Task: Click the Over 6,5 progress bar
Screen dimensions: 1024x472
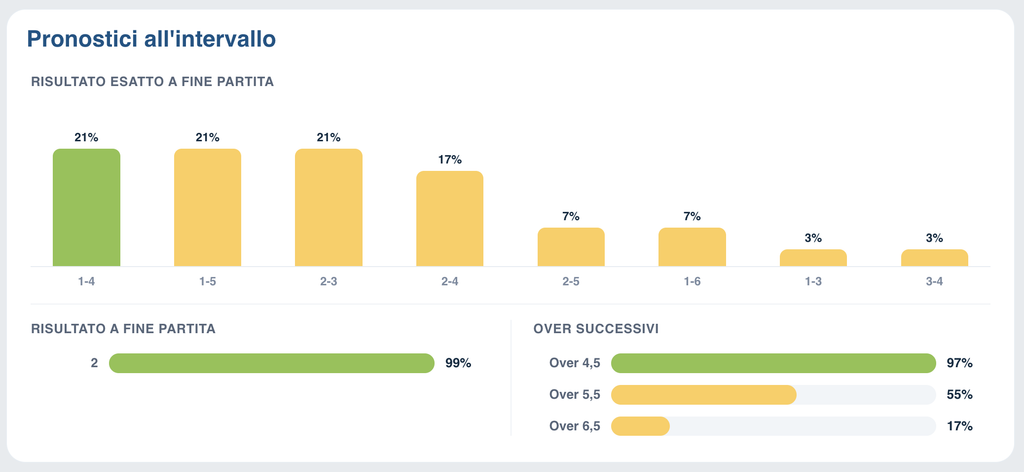Action: coord(773,426)
